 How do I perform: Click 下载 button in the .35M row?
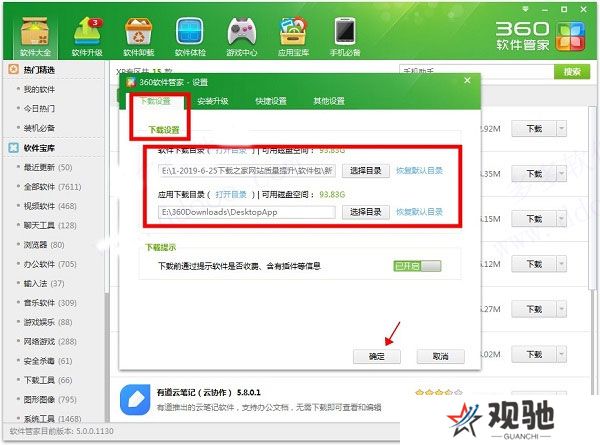point(534,174)
